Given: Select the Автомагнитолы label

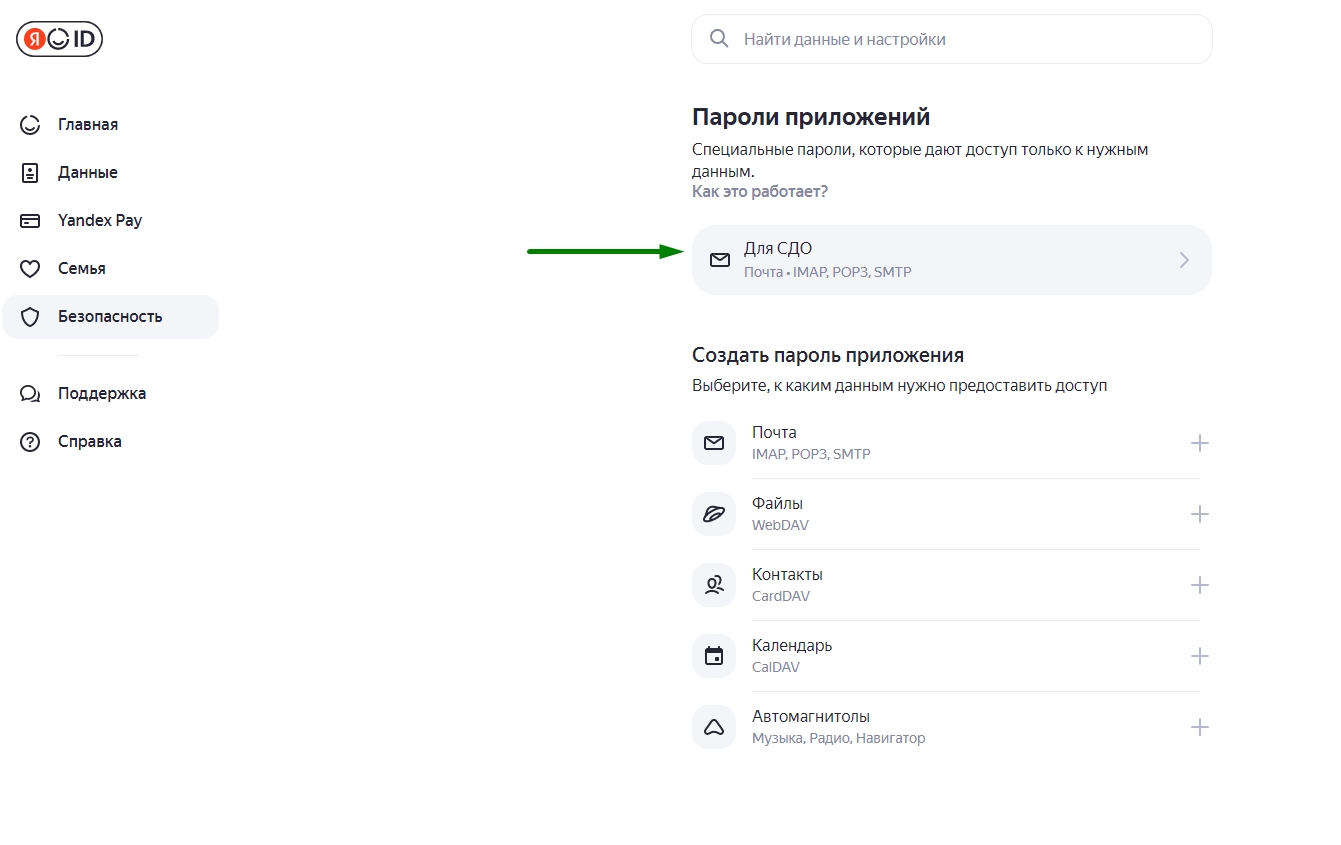Looking at the screenshot, I should (x=811, y=717).
